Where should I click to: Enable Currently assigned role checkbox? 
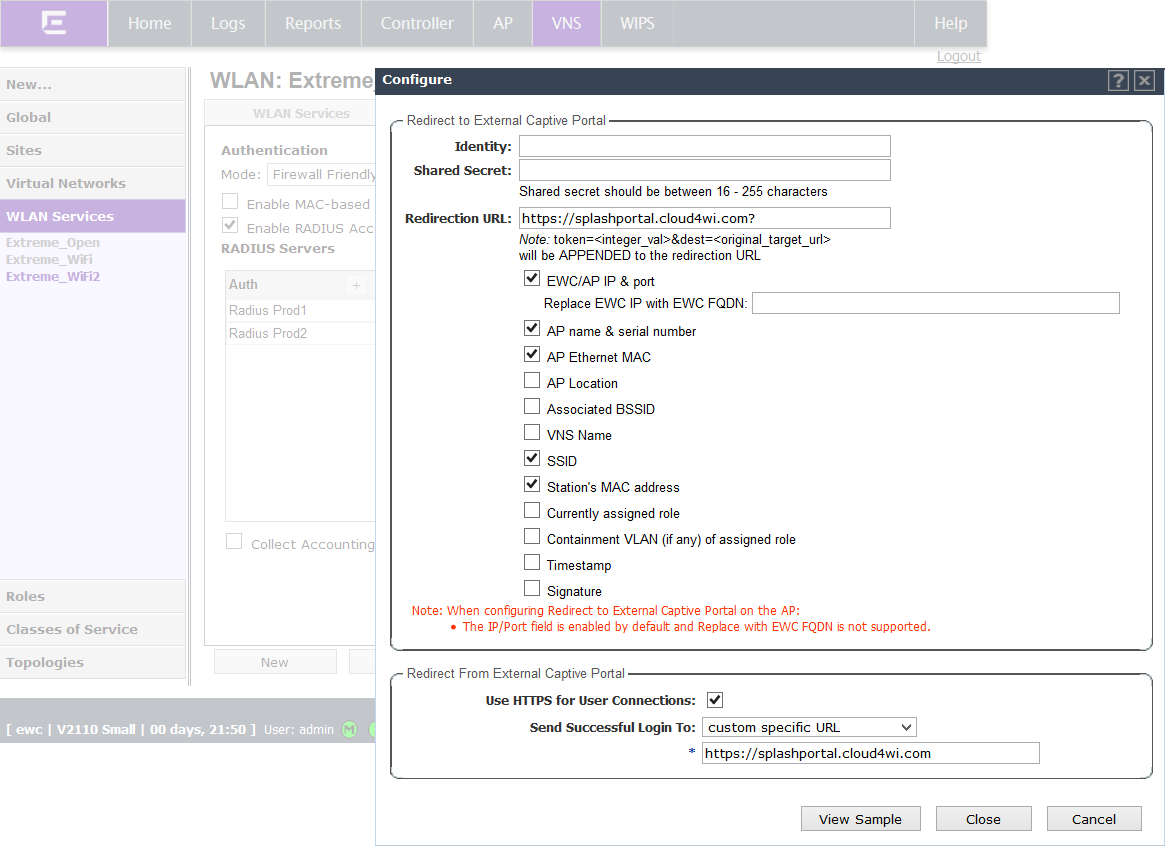531,510
